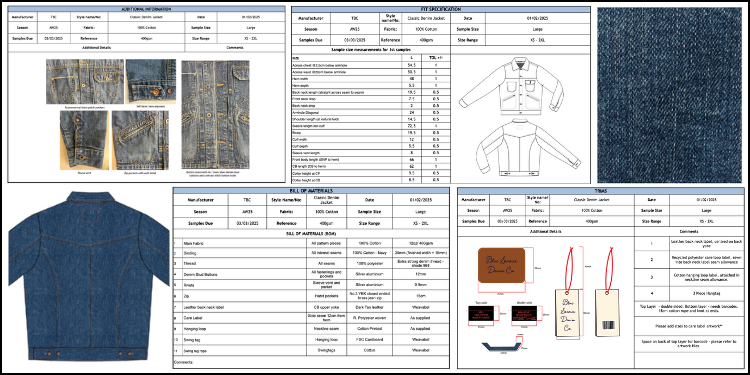Click the 'TRIMS' sheet title bar
Screen dimensions: 750x375
point(600,190)
